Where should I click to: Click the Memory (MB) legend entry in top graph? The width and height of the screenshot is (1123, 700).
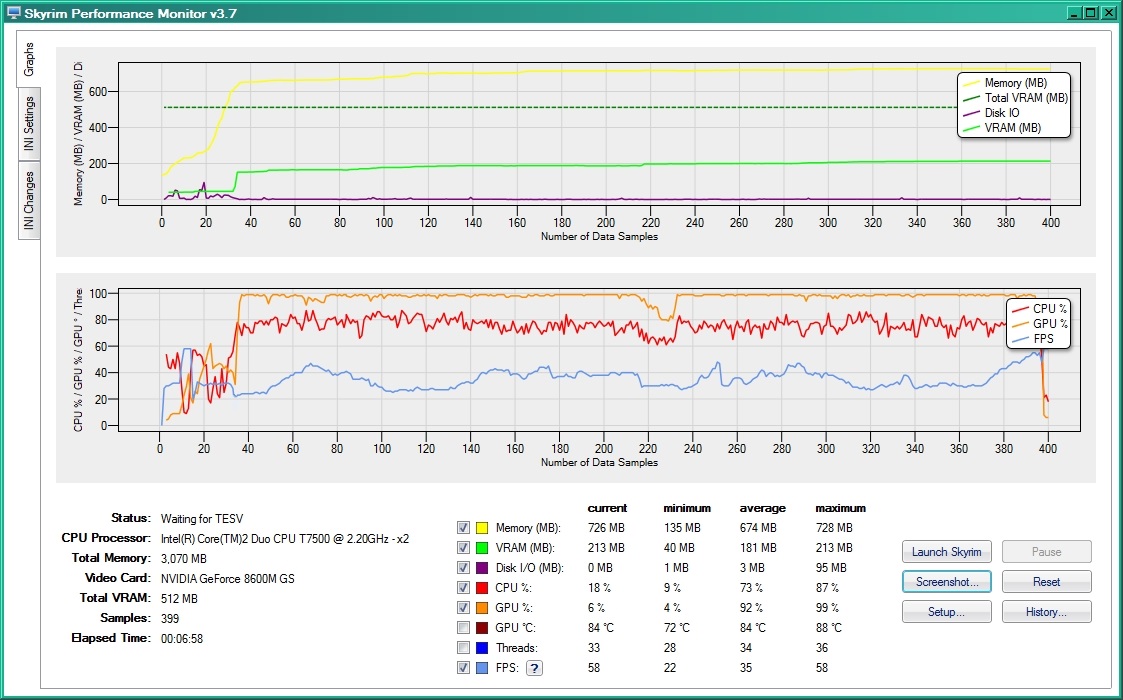1017,84
